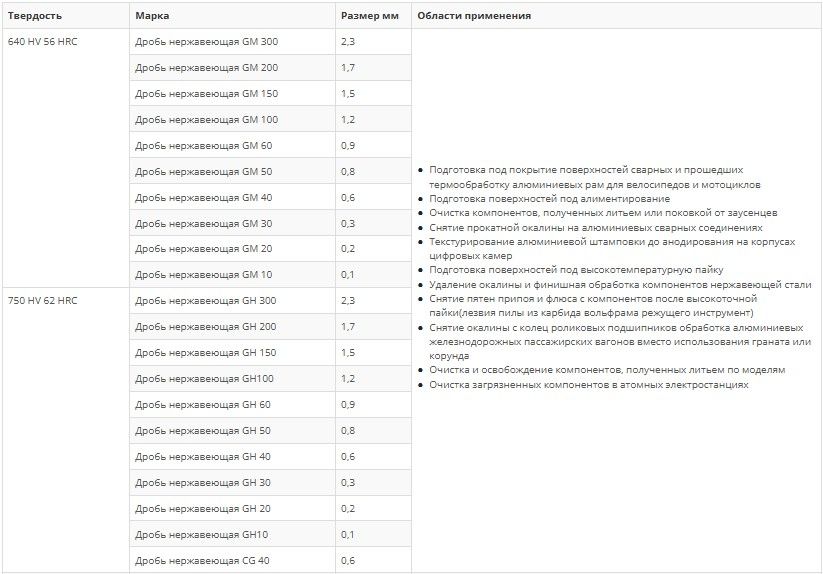
Task: Click the Твердость column header
Action: tap(35, 16)
